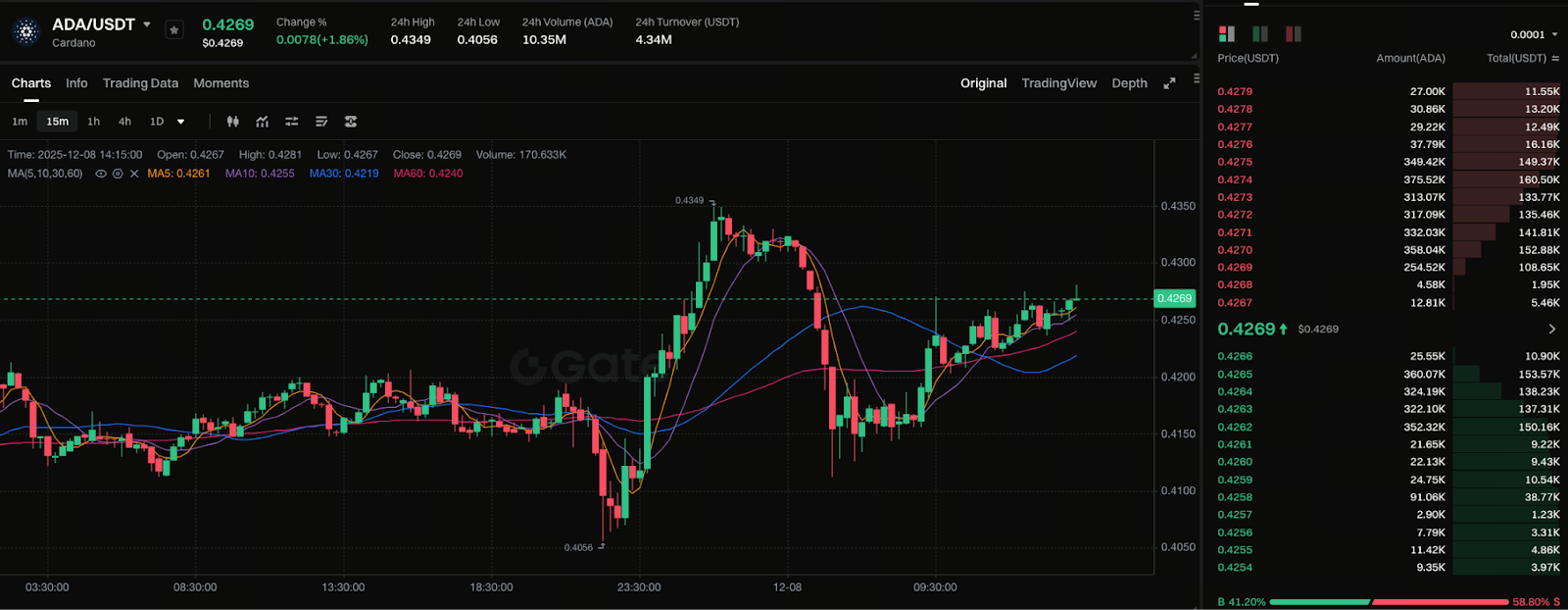Open the 0.0001 price precision dropdown

pyautogui.click(x=1535, y=34)
